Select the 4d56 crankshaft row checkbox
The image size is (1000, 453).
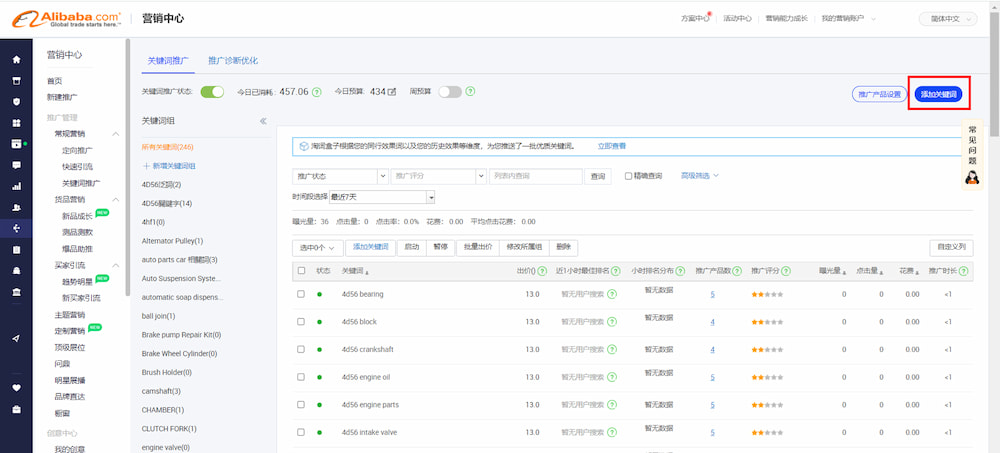(x=301, y=350)
